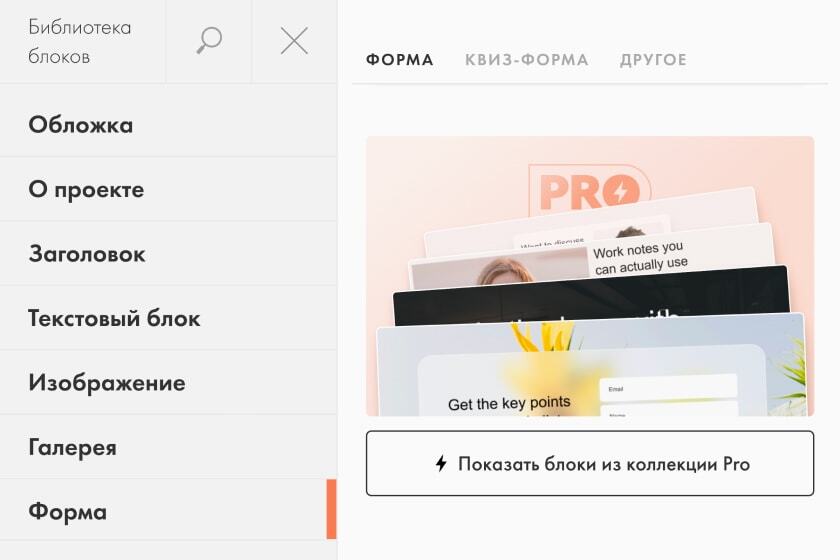Screen dimensions: 840x560
Task: Open the block library search magnifier
Action: 209,41
